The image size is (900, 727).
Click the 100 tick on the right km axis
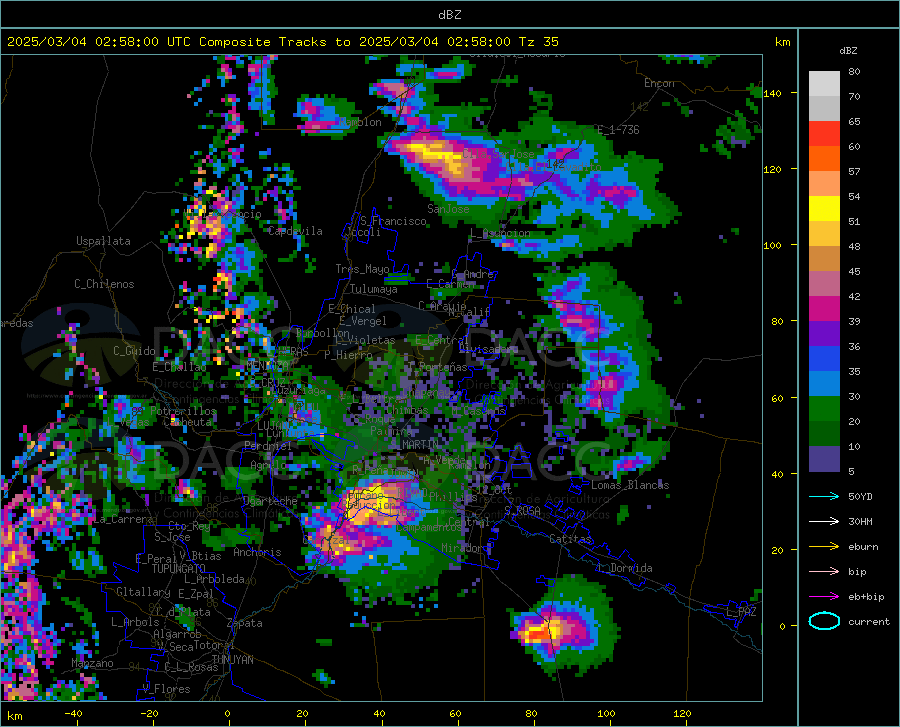773,245
